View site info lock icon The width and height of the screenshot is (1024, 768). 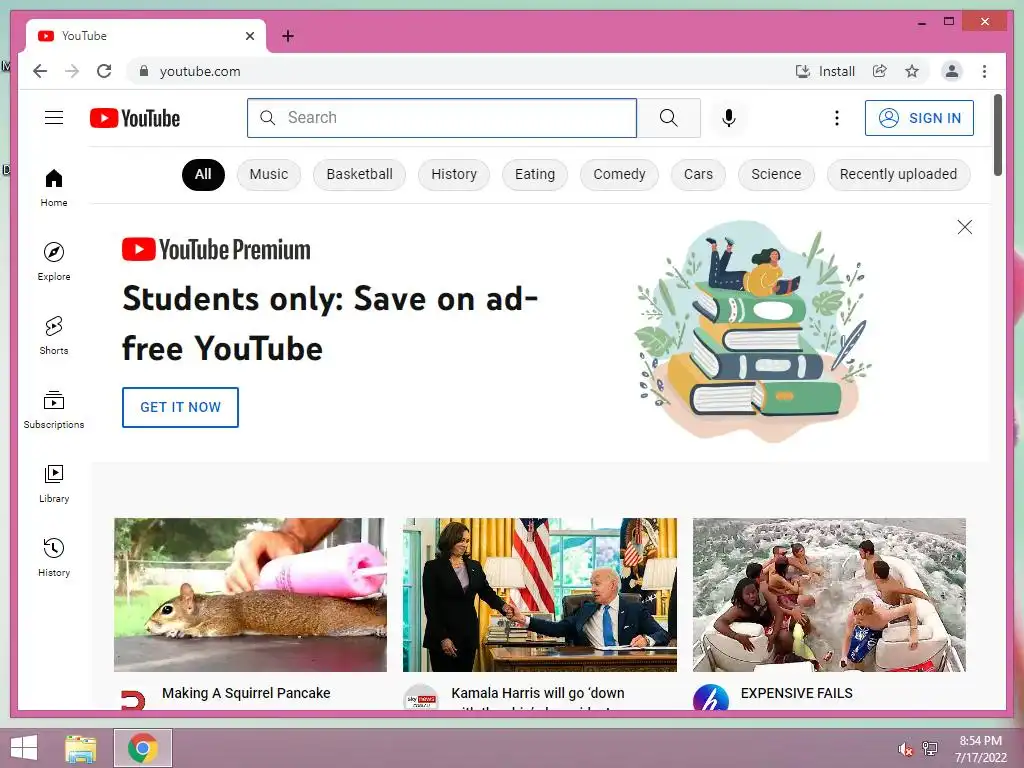pyautogui.click(x=144, y=71)
